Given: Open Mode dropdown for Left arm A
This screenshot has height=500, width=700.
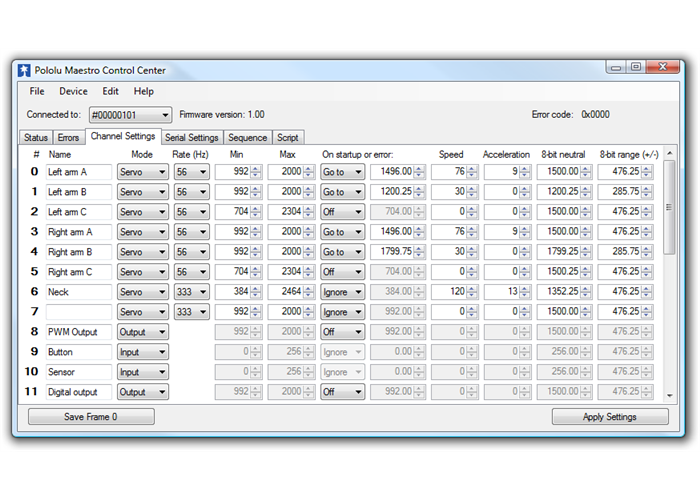Looking at the screenshot, I should tap(142, 172).
